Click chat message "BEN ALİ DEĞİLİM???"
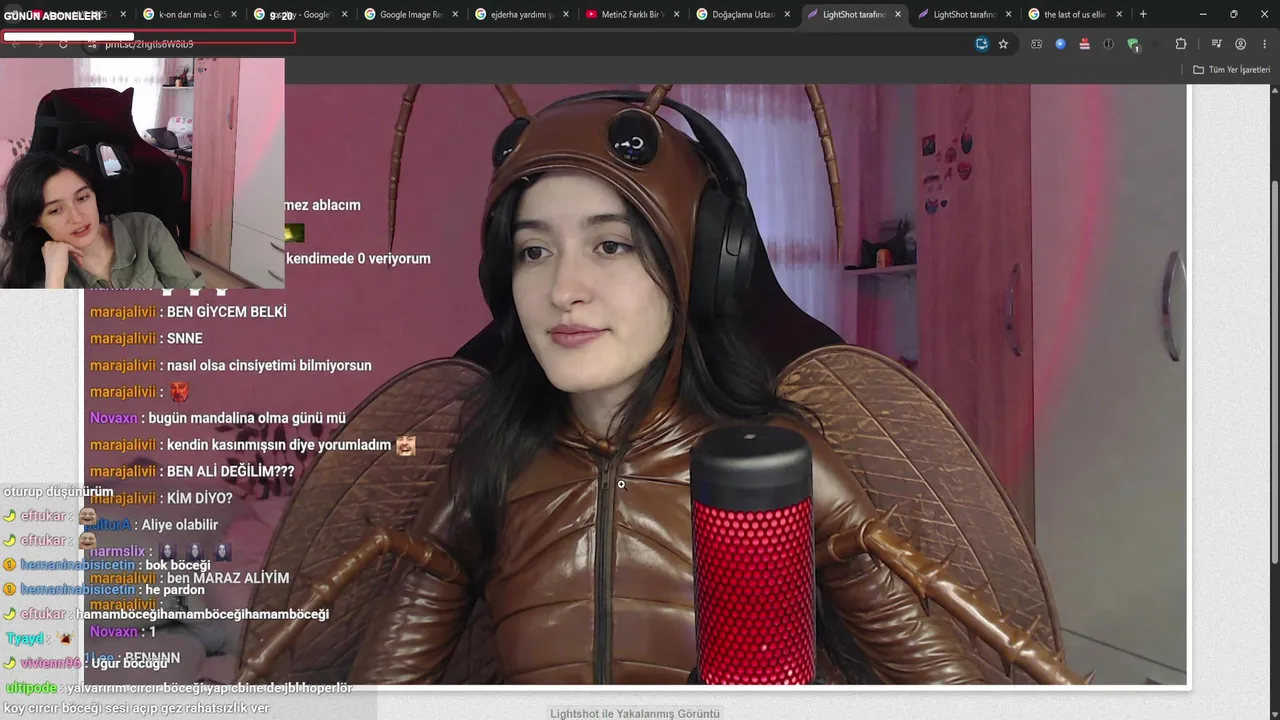The height and width of the screenshot is (720, 1280). click(231, 471)
